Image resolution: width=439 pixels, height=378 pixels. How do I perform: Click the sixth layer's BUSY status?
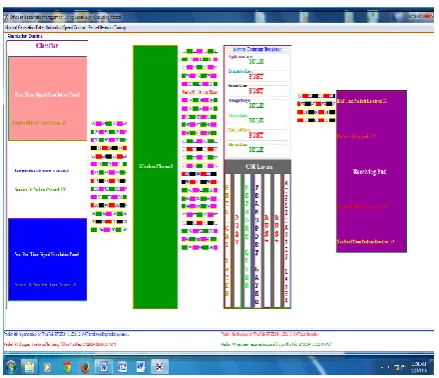(x=256, y=135)
